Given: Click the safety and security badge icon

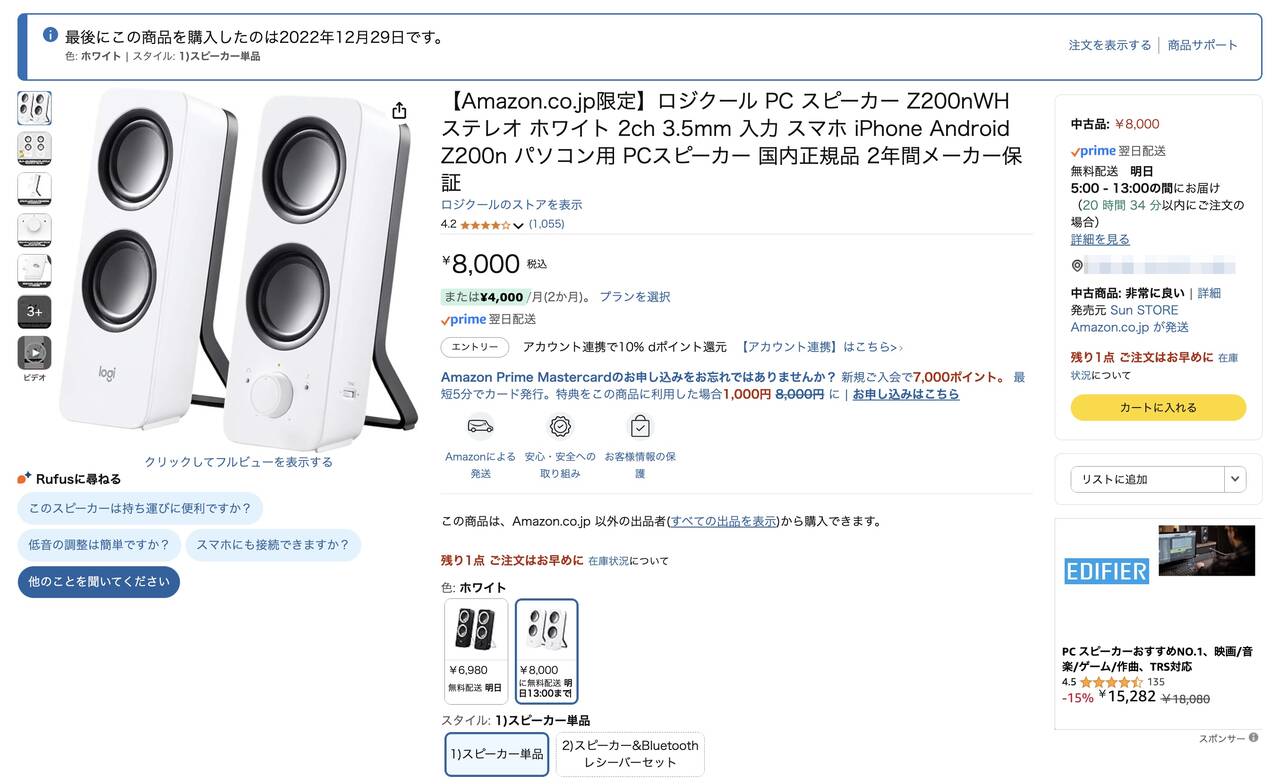Looking at the screenshot, I should click(x=560, y=427).
